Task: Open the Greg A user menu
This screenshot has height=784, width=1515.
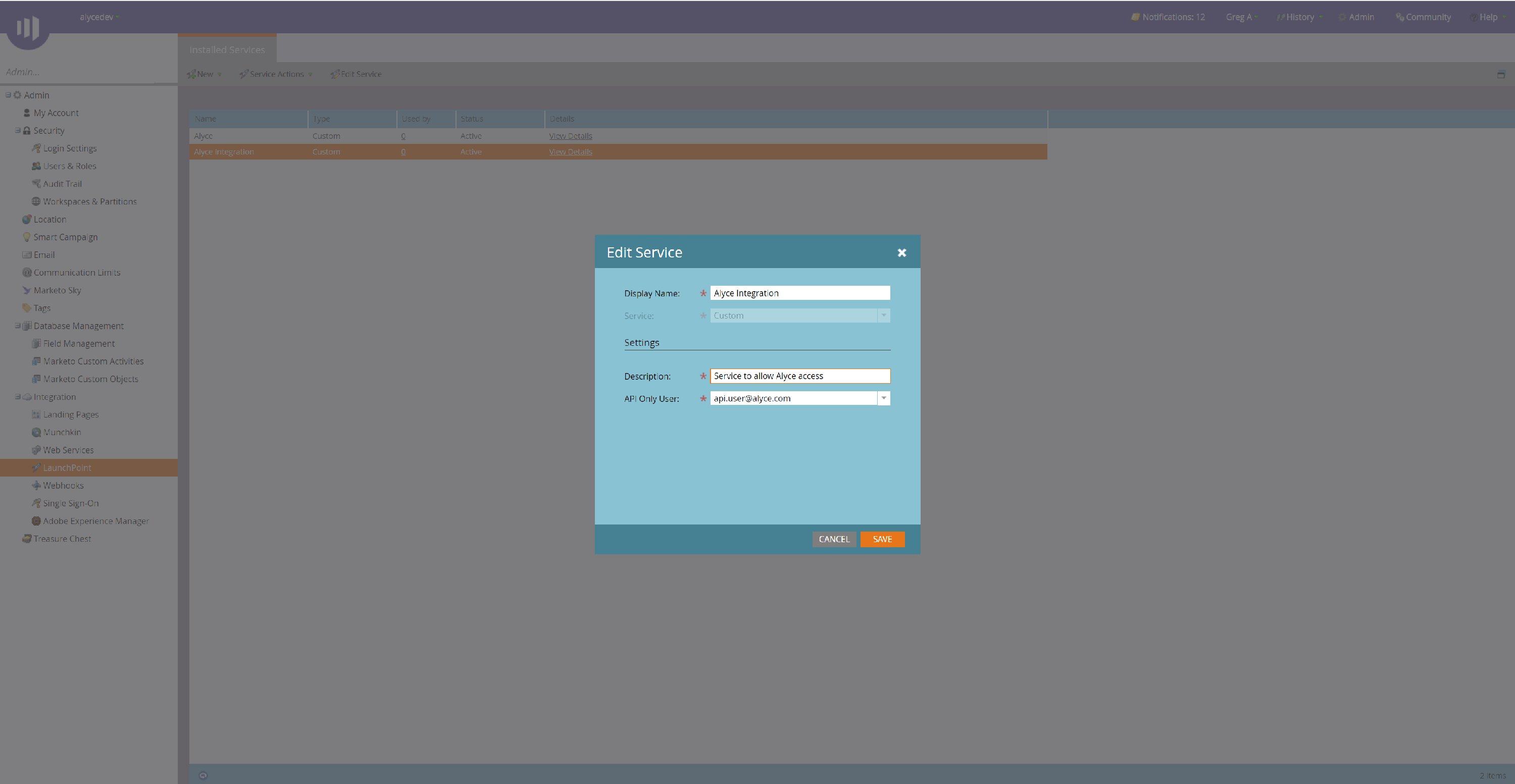Action: click(1241, 17)
